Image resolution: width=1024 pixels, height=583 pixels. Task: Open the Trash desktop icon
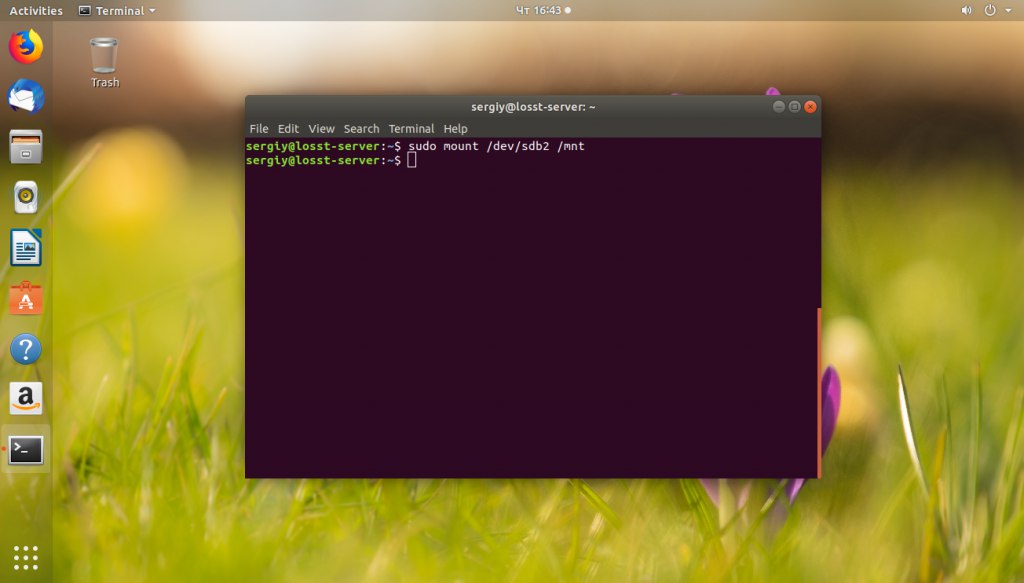[x=104, y=63]
